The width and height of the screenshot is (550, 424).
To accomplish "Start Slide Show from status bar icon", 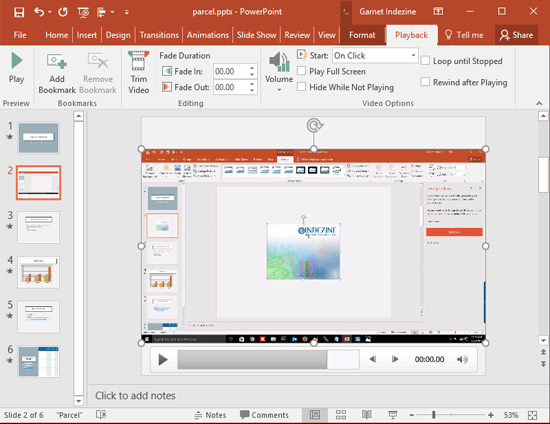I will (393, 415).
